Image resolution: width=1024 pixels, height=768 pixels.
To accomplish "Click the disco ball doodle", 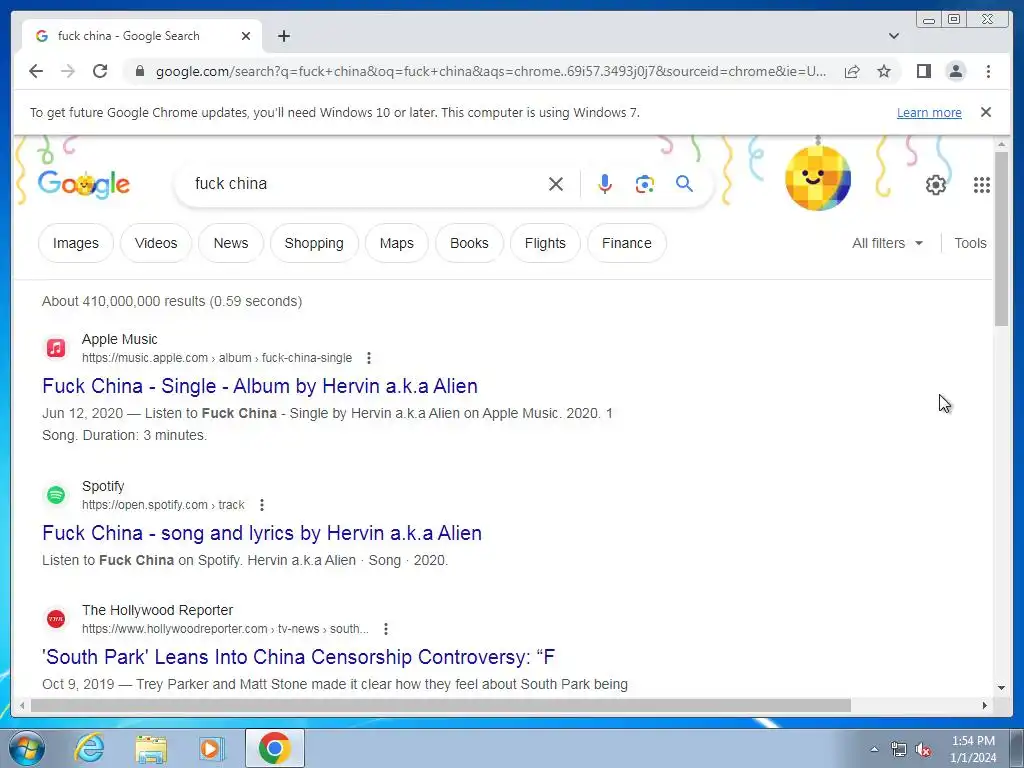I will pyautogui.click(x=818, y=177).
